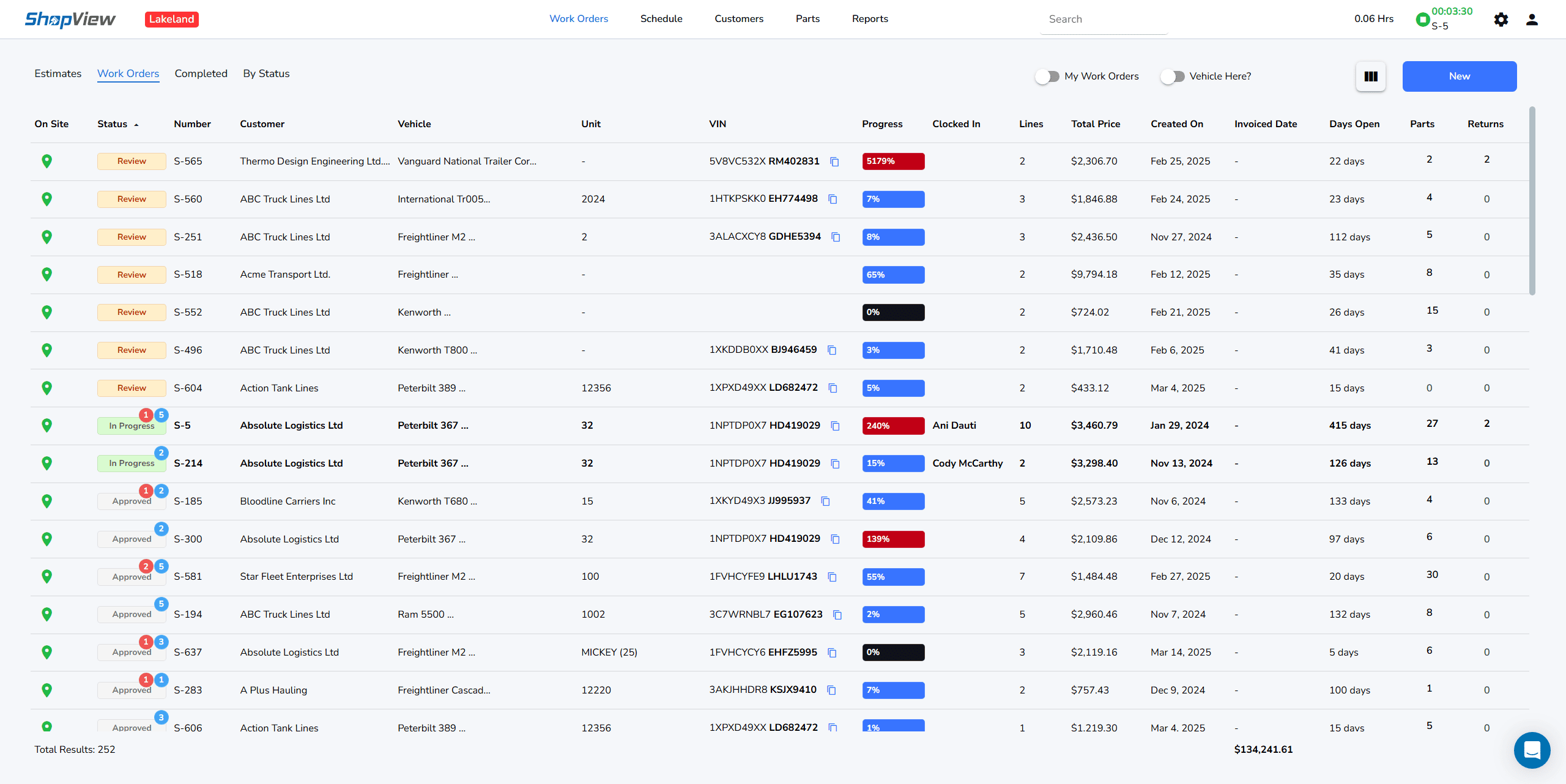The image size is (1566, 784).
Task: Open the settings gear icon
Action: [1501, 20]
